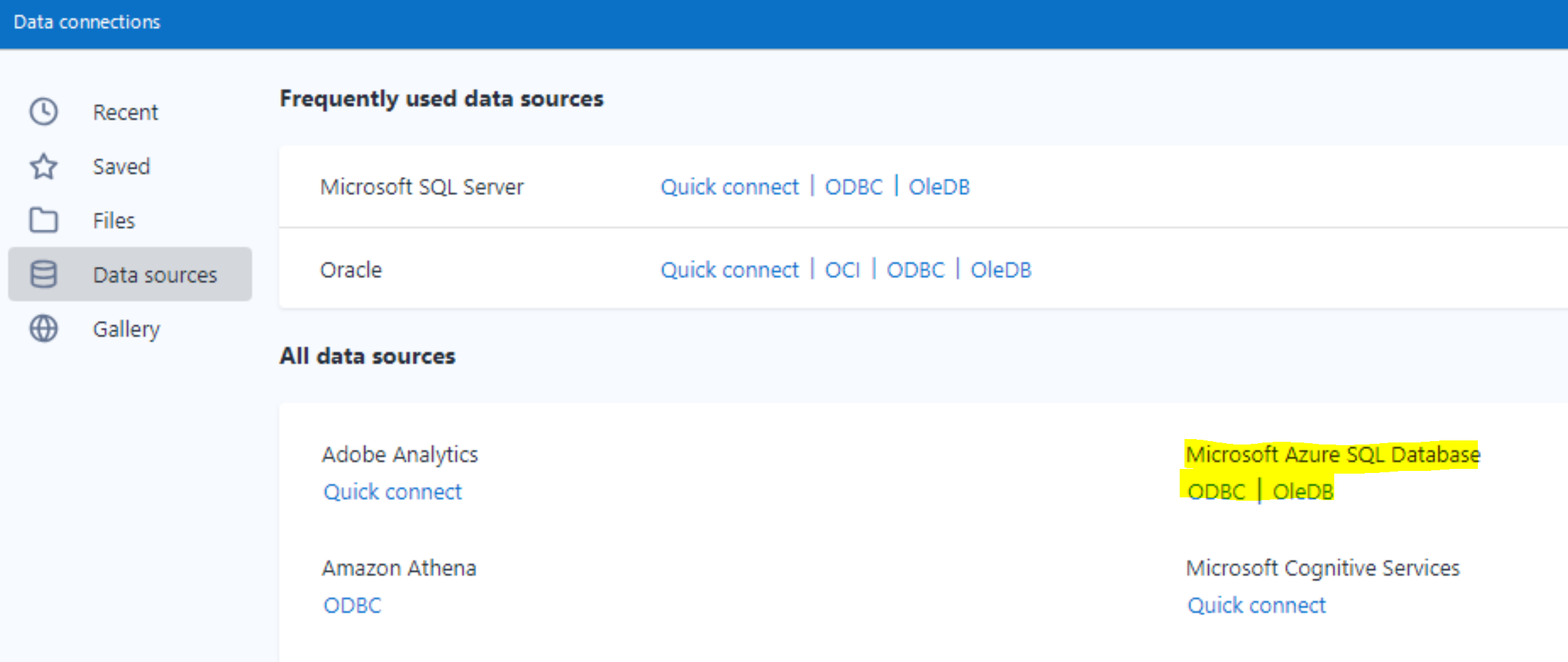Click OleDB link for Oracle
The image size is (1568, 662).
[x=1001, y=269]
